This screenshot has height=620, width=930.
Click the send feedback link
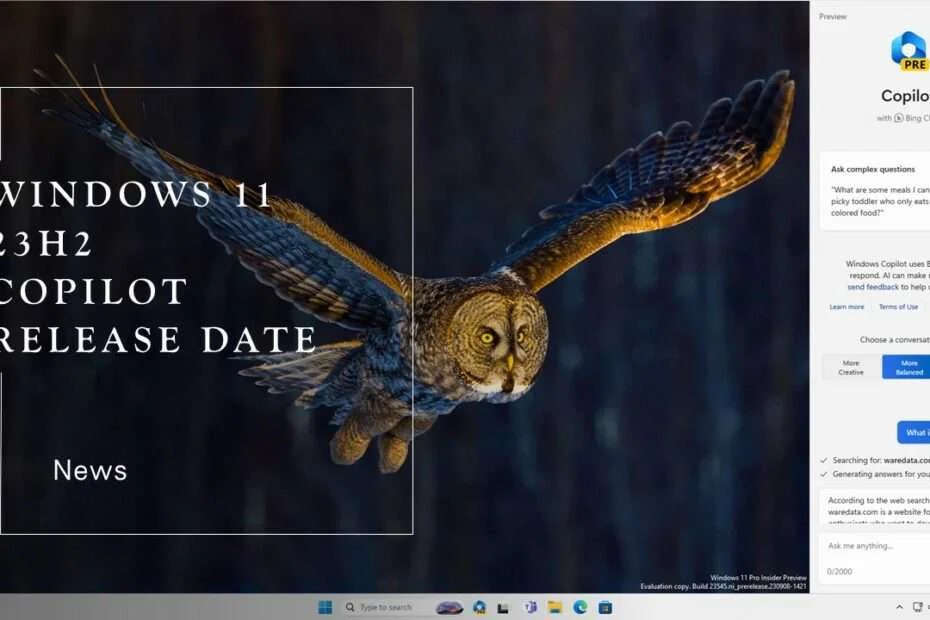872,287
